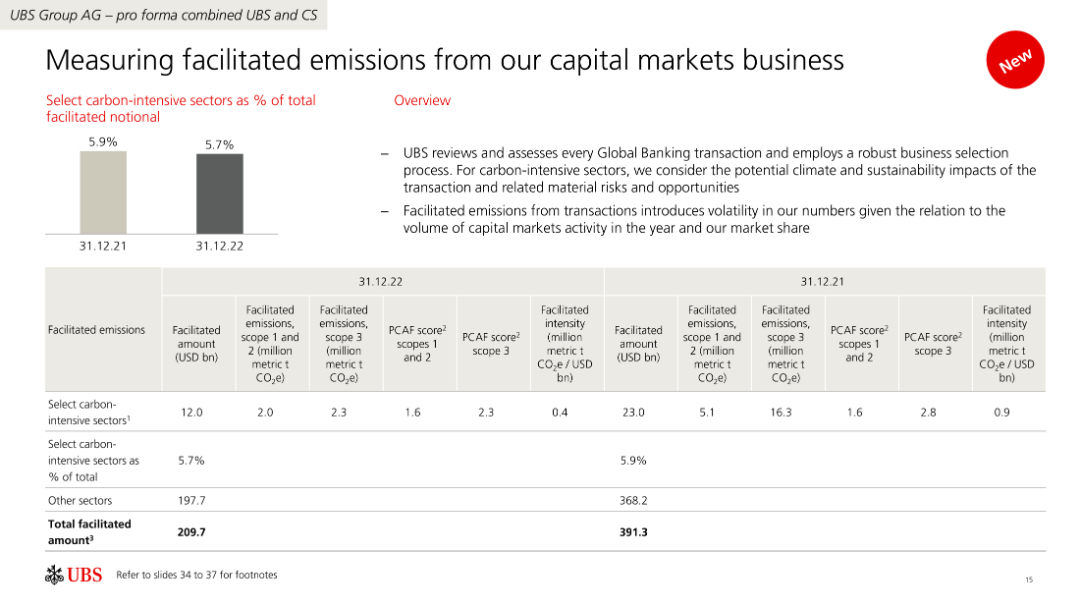Click the 31.12.21 chart axis label
The width and height of the screenshot is (1080, 608).
click(103, 246)
